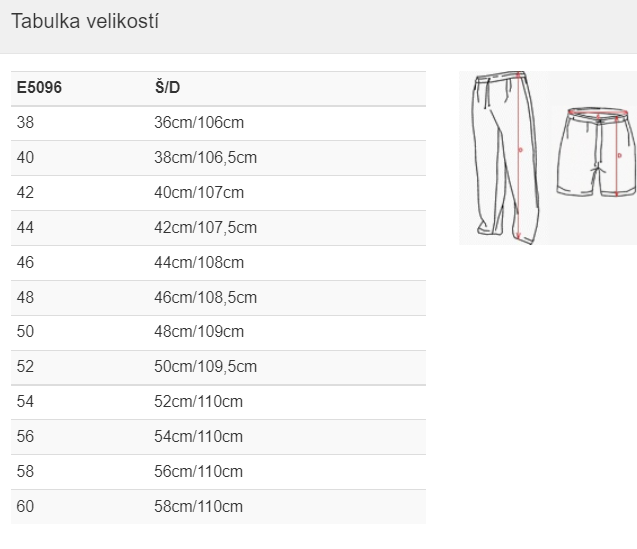Select the 46cm/108,5cm cell
This screenshot has height=549, width=637.
click(206, 297)
